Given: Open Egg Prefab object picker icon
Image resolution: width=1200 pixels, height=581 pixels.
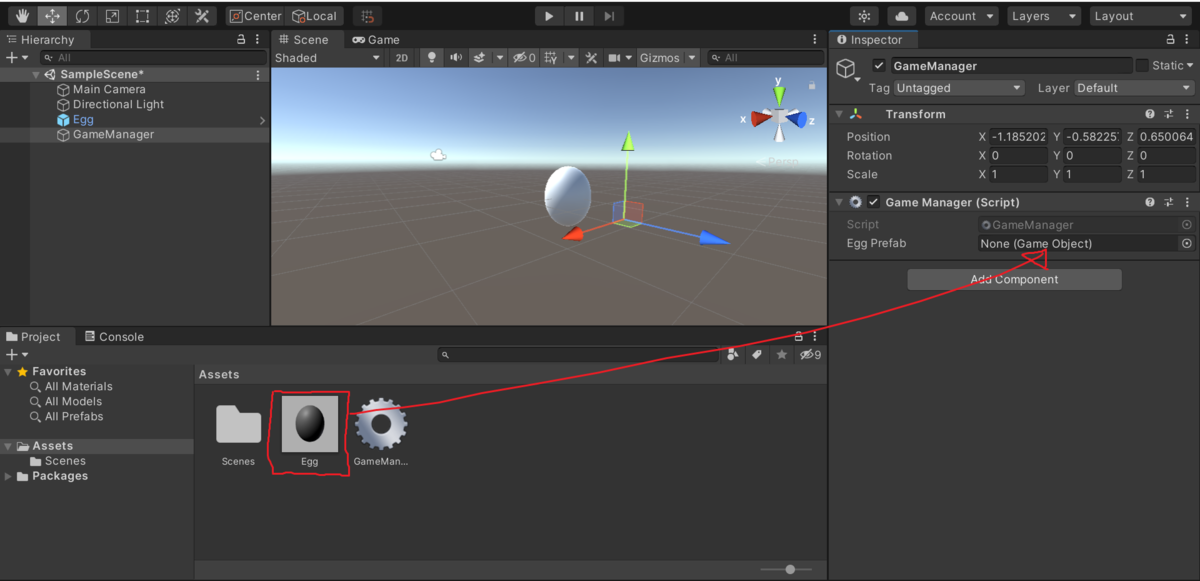Looking at the screenshot, I should pos(1187,244).
